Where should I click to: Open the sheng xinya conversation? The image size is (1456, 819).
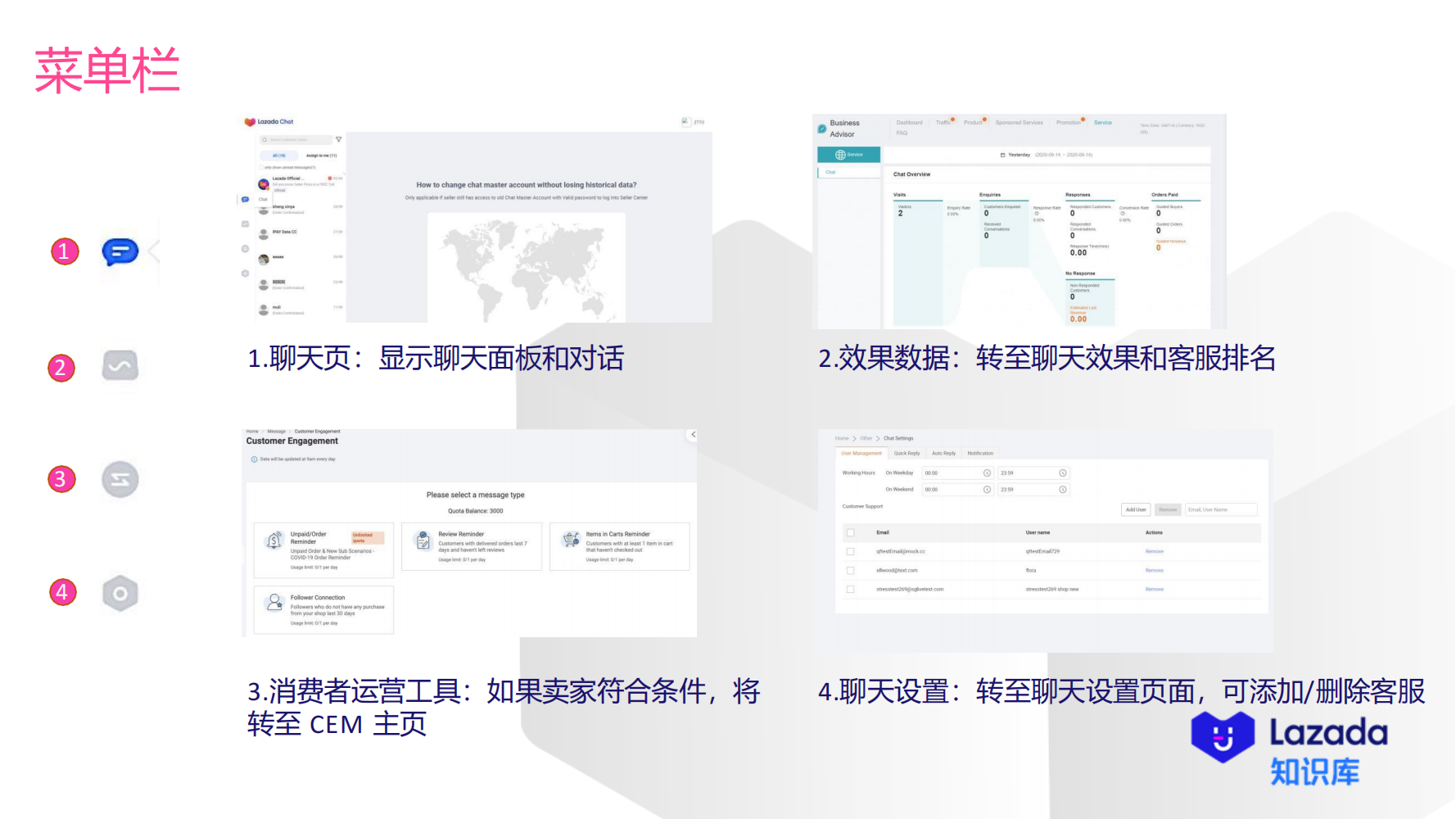(x=301, y=210)
